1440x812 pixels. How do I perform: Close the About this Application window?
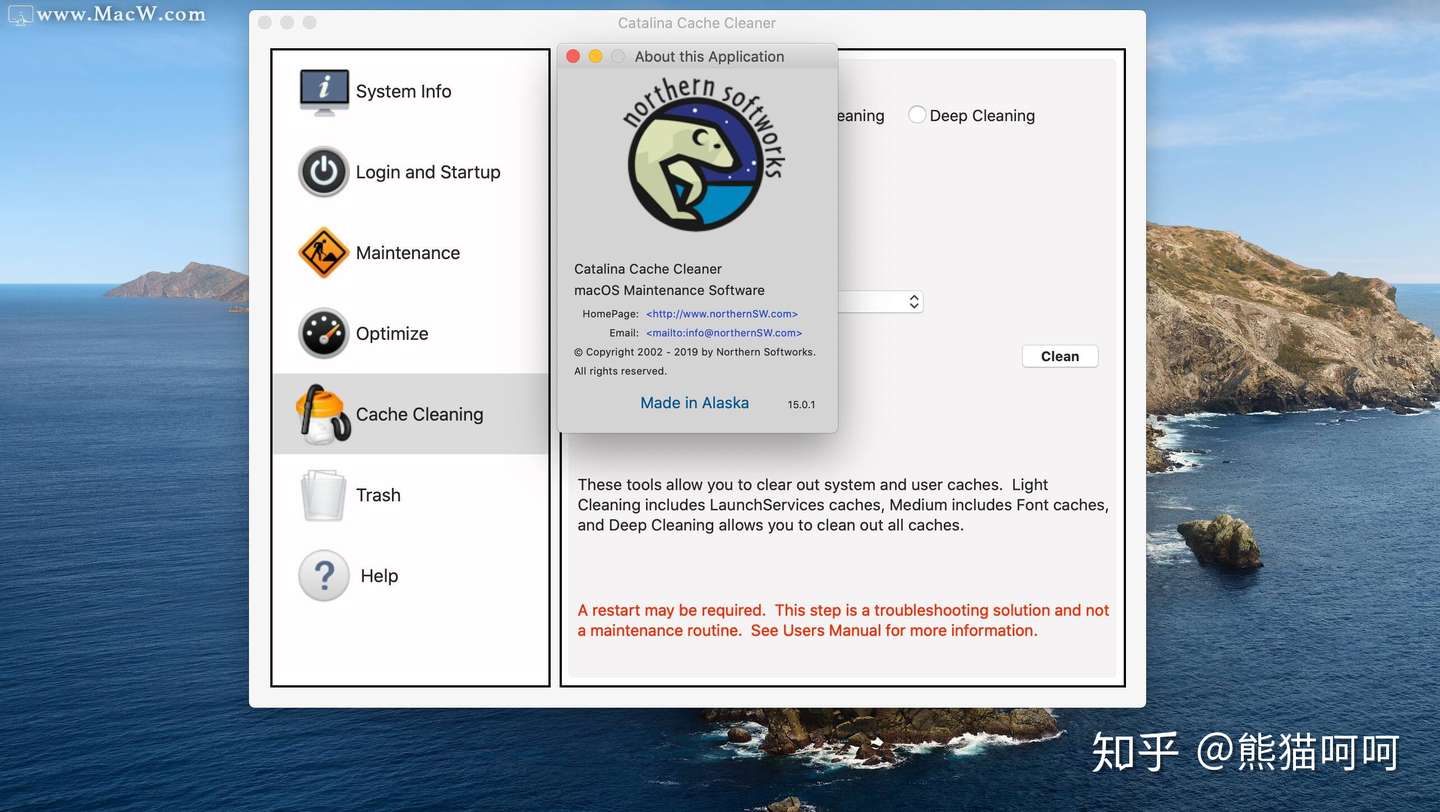pyautogui.click(x=573, y=56)
